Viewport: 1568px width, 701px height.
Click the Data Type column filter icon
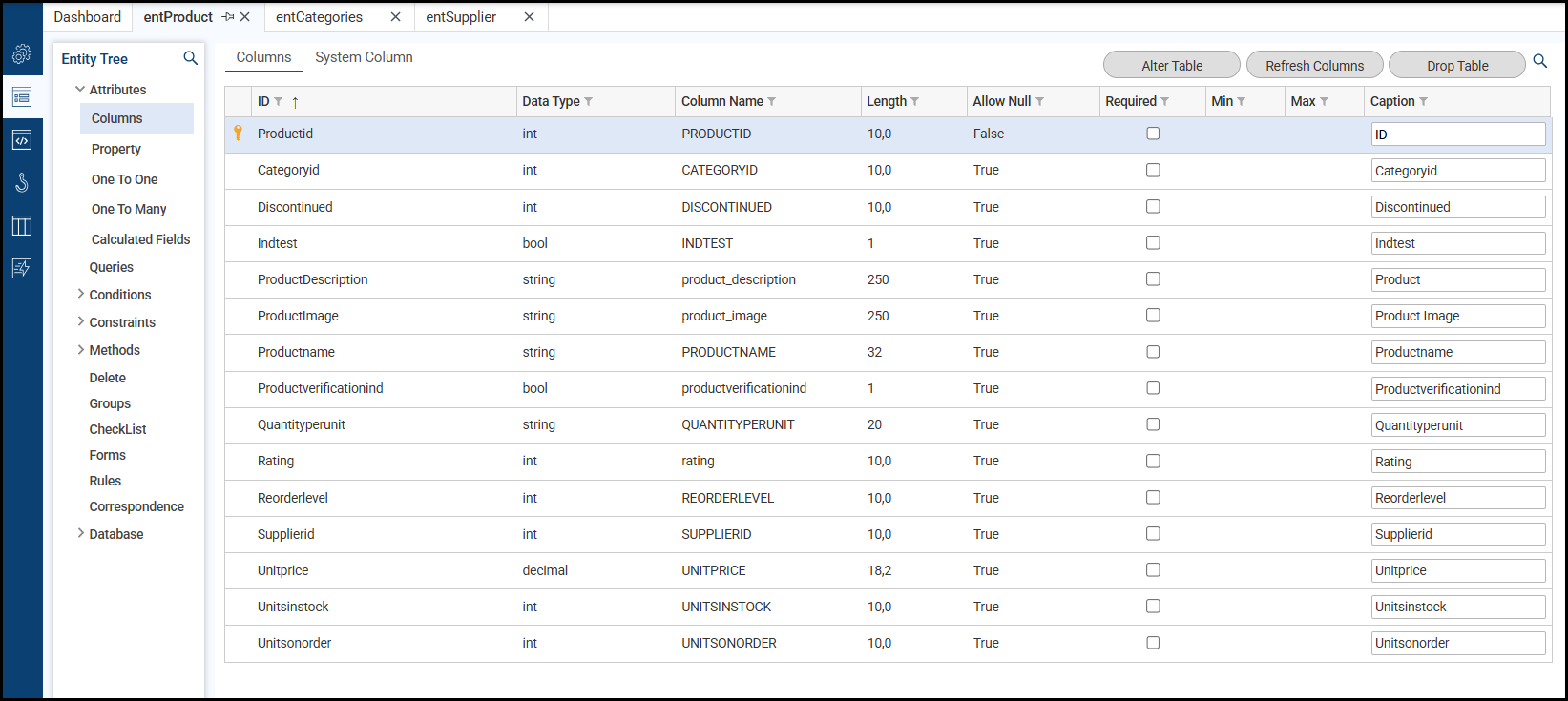pos(589,102)
